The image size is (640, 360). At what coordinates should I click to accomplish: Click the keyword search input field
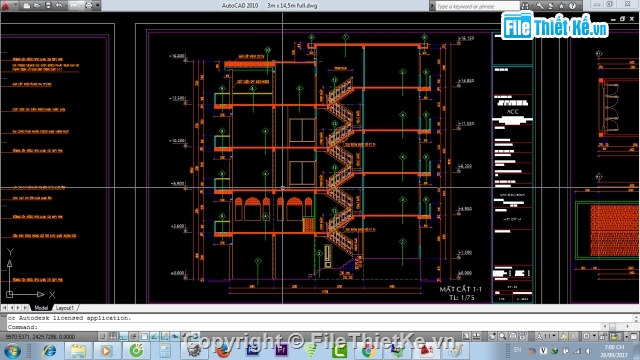pos(477,6)
